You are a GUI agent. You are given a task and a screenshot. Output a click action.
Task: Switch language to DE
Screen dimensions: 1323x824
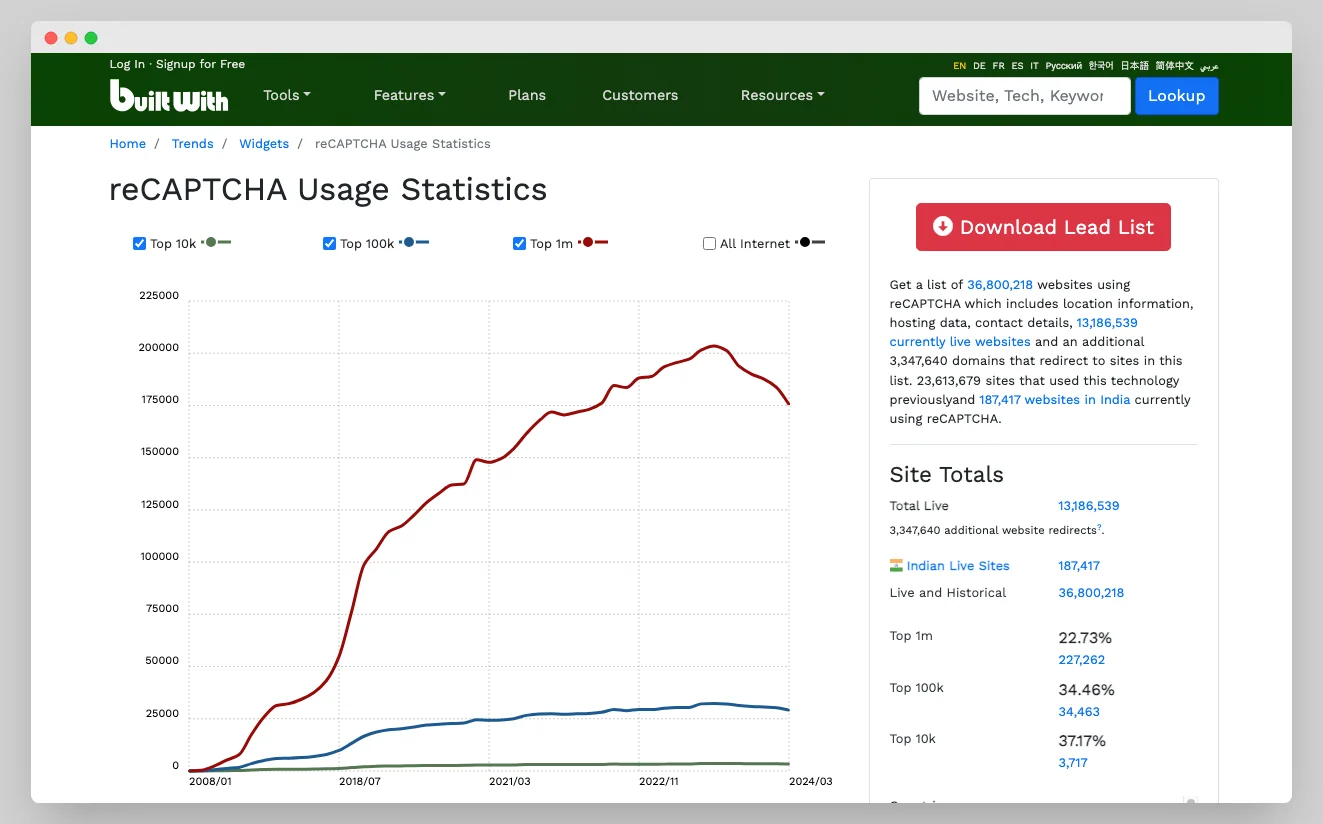tap(979, 66)
